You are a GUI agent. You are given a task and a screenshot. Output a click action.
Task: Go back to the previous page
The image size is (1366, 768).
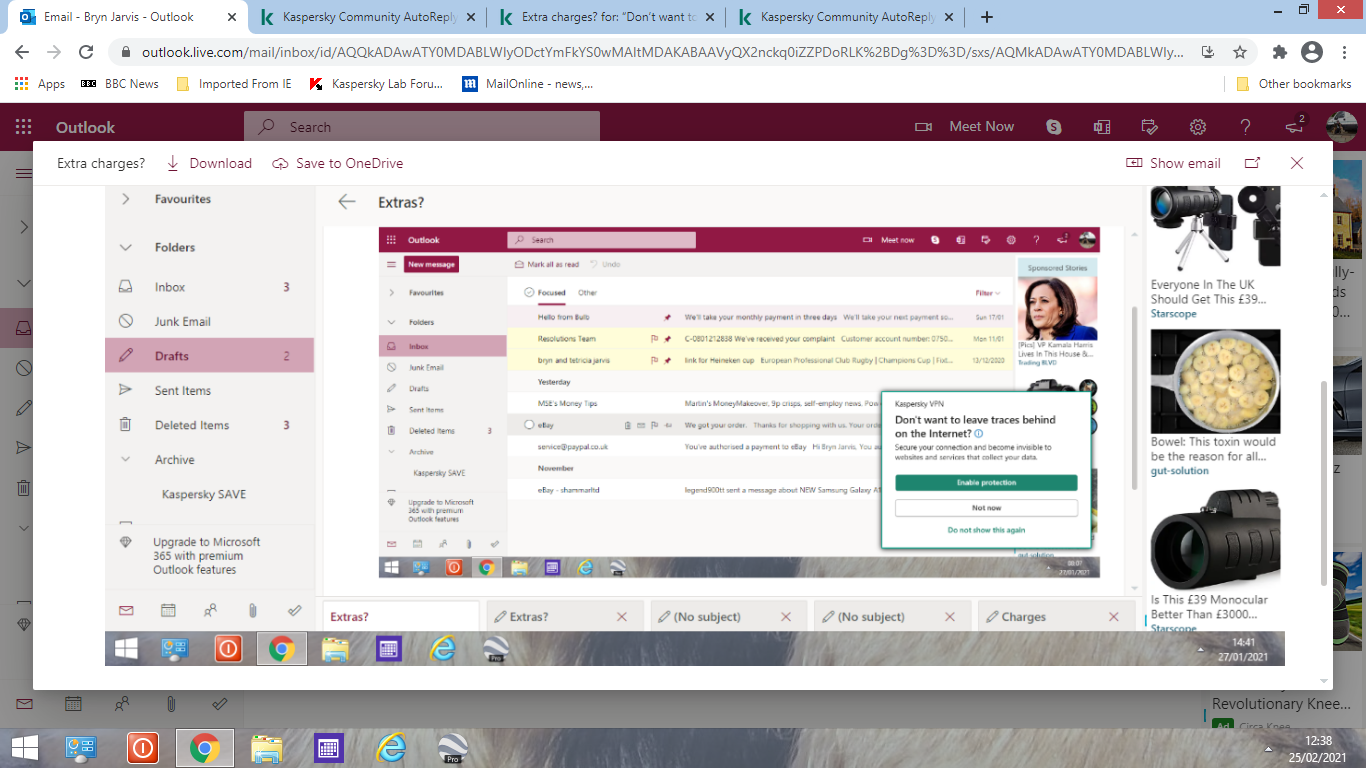tap(22, 52)
